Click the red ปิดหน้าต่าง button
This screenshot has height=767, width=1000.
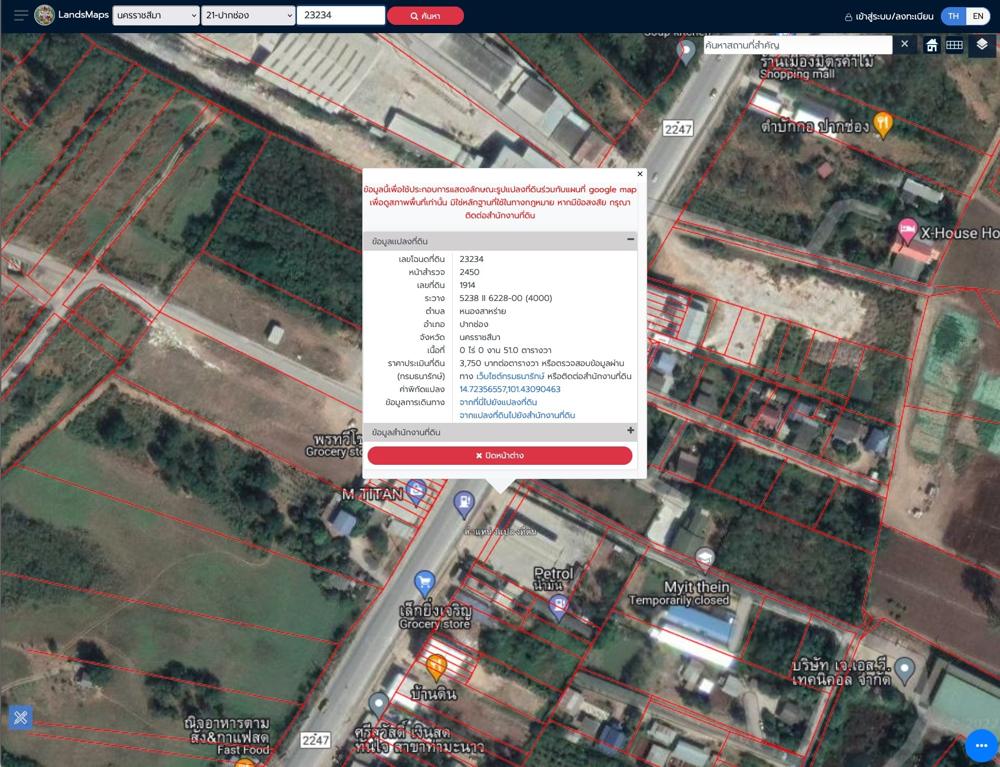[500, 456]
